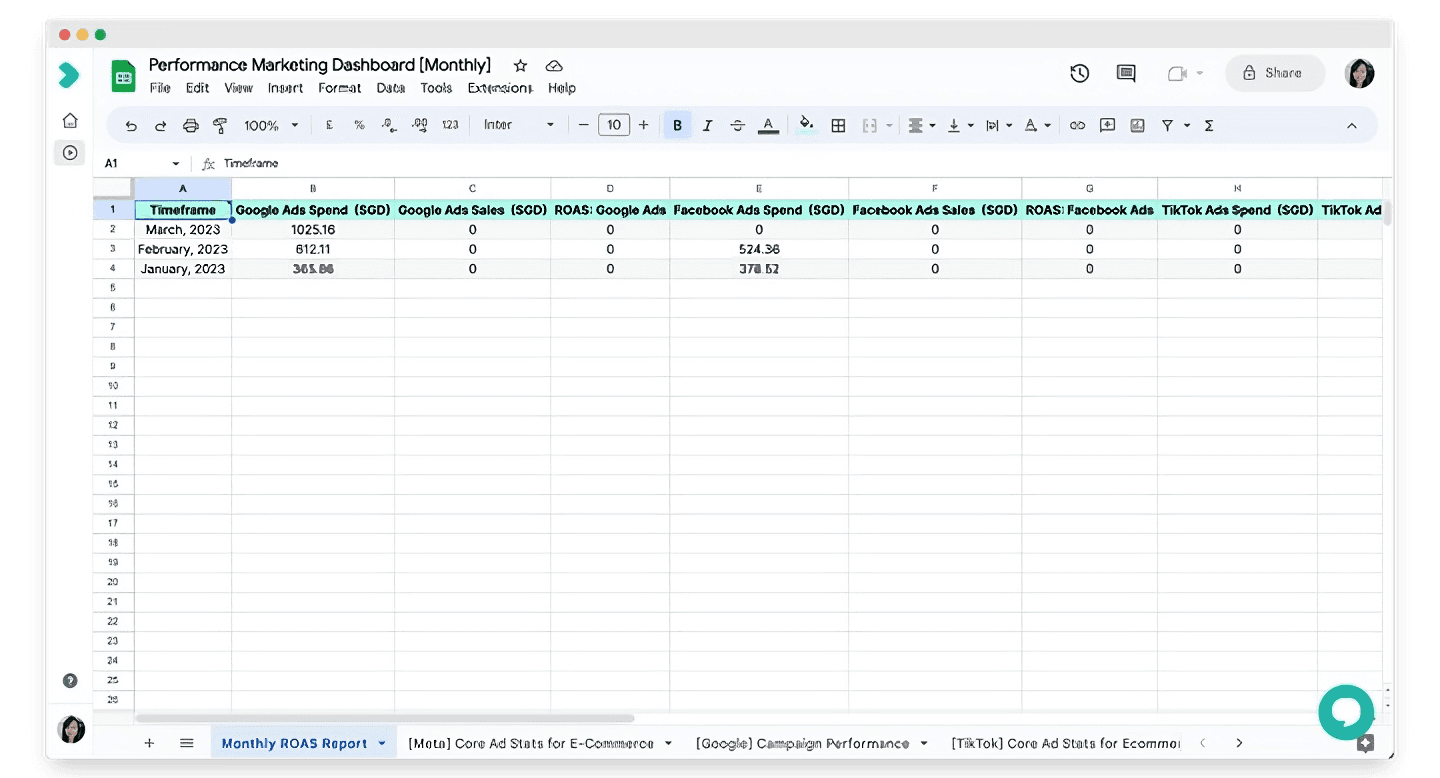Open the Insert menu
Screen dimensions: 1440x778
285,88
